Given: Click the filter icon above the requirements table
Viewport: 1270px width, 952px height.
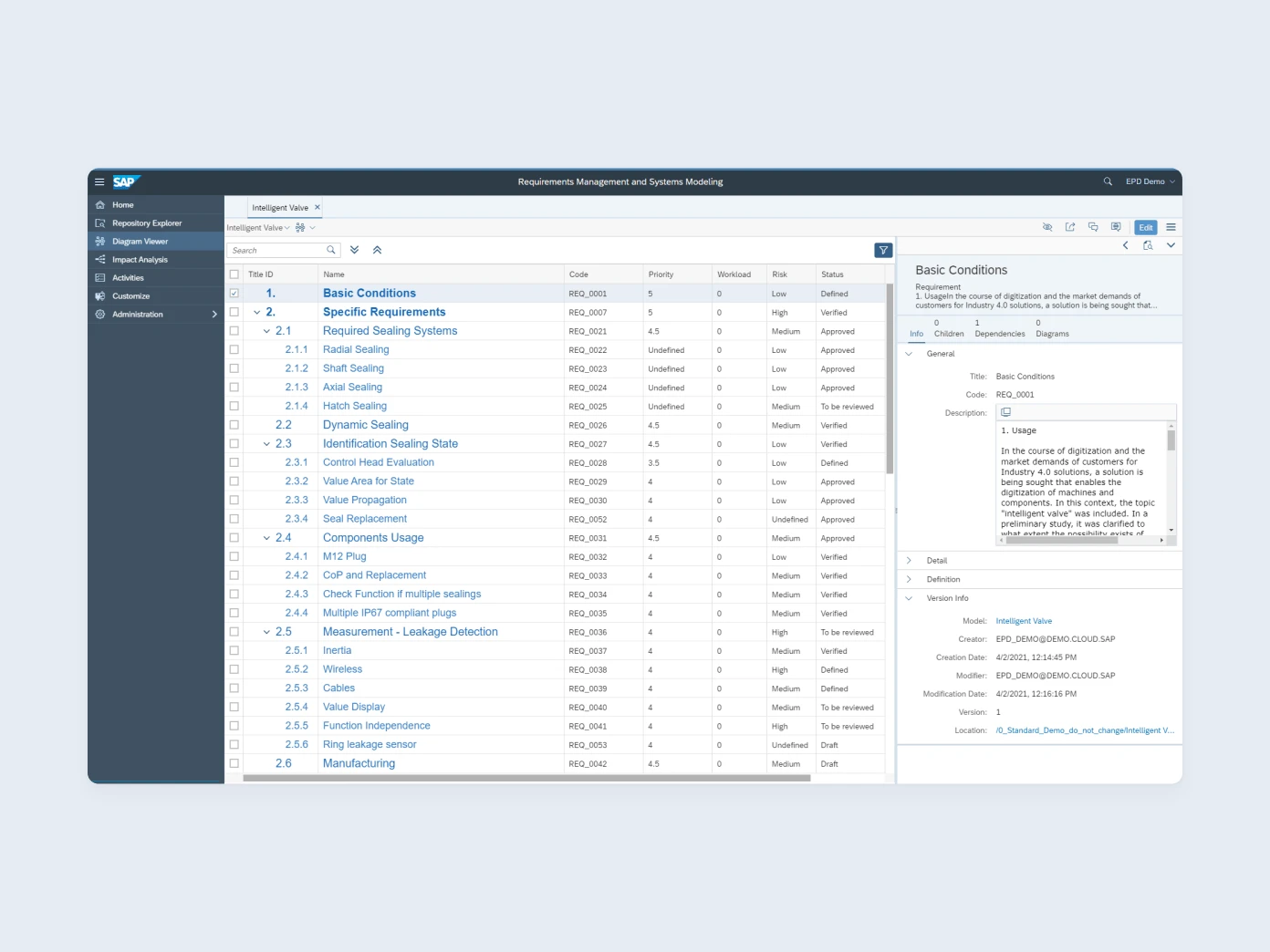Looking at the screenshot, I should [x=882, y=249].
